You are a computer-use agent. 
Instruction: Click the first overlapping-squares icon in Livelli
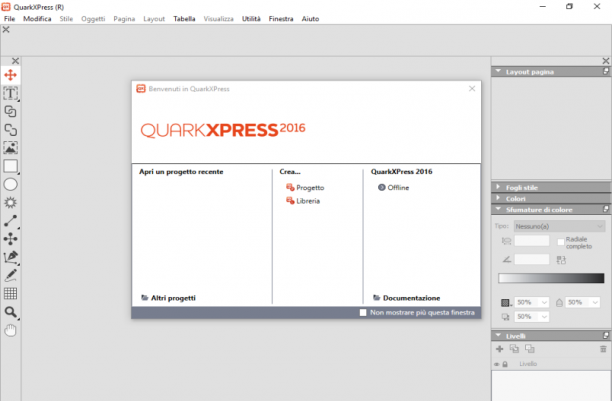[x=514, y=349]
